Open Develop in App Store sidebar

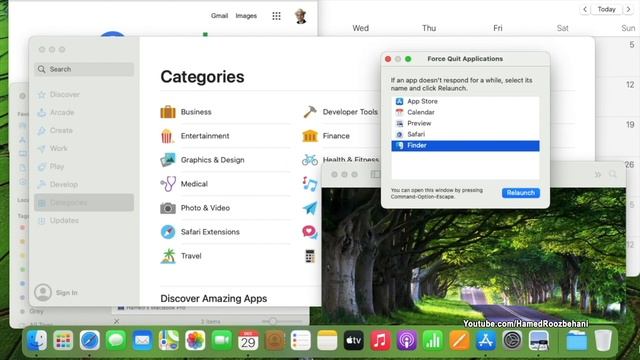84,184
